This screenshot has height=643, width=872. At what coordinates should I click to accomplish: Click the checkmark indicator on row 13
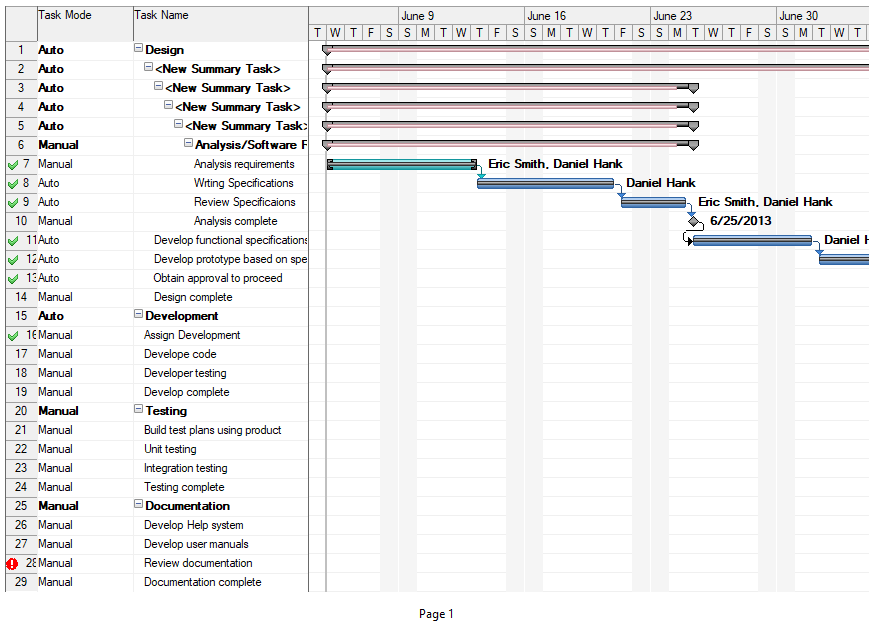(12, 279)
